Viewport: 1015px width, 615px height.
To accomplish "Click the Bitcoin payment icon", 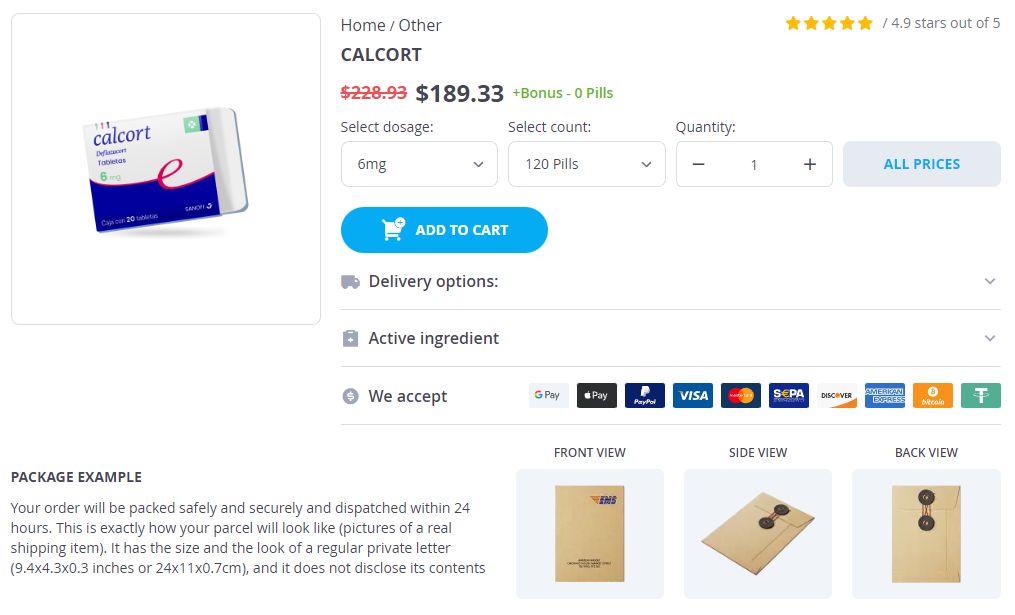I will click(933, 395).
